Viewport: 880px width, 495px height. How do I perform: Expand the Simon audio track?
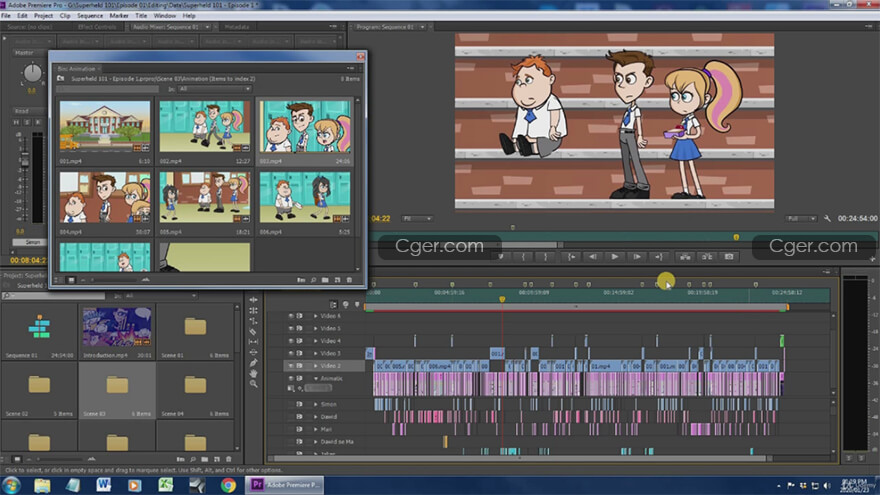(315, 404)
